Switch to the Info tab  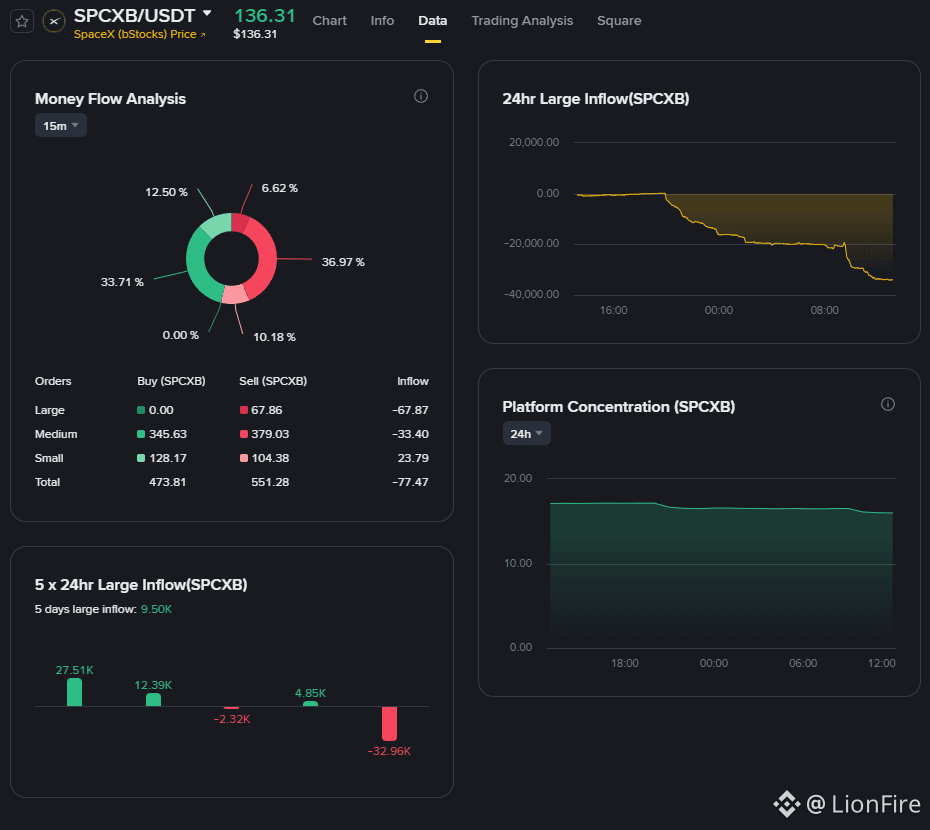coord(382,21)
